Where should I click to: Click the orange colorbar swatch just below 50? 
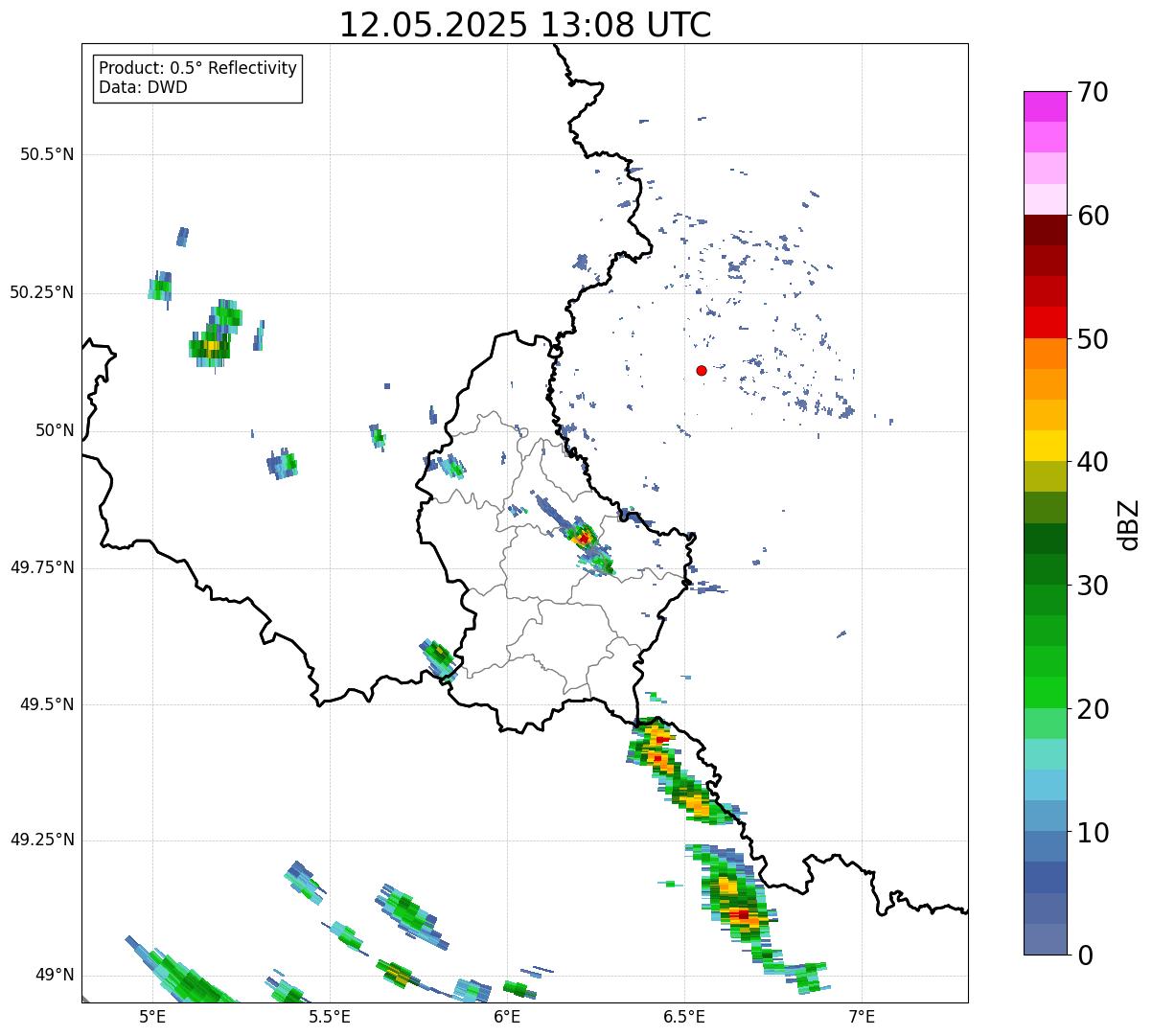pos(1045,354)
